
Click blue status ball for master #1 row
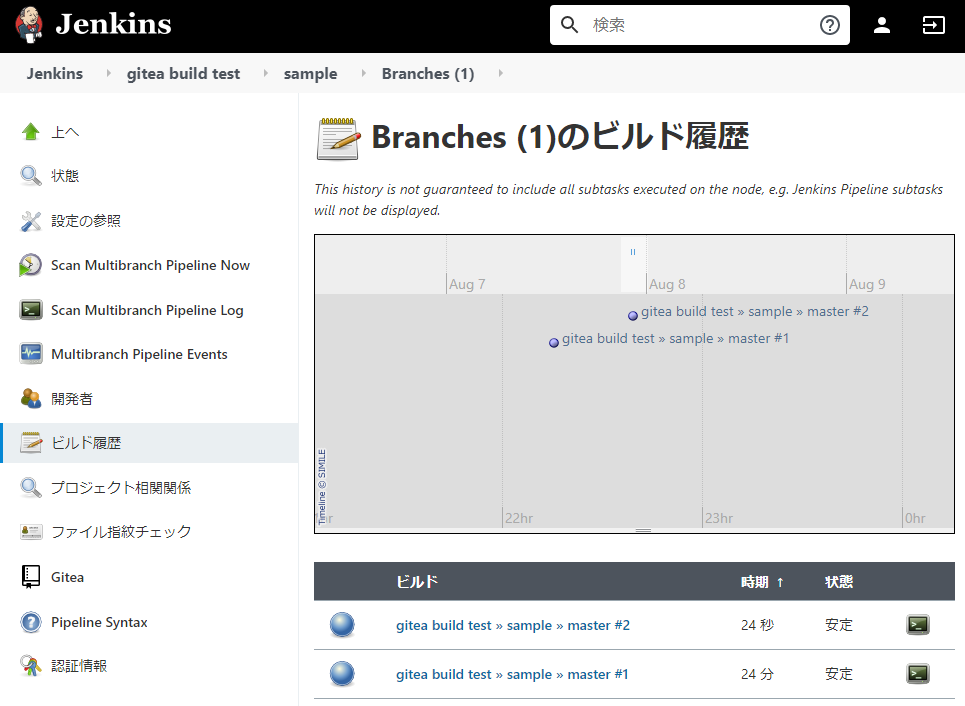point(342,673)
